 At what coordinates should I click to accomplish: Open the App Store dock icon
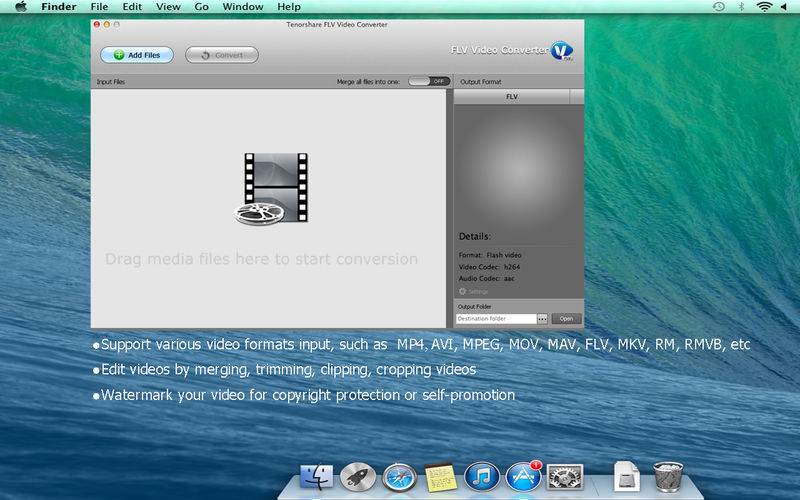[x=523, y=477]
